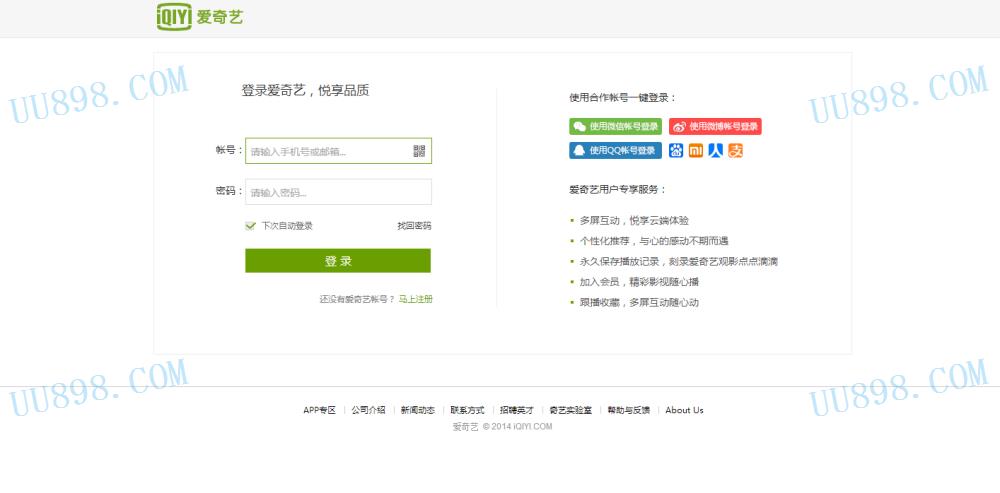Open 公司介绍 footer link
This screenshot has width=1000, height=493.
coord(369,410)
